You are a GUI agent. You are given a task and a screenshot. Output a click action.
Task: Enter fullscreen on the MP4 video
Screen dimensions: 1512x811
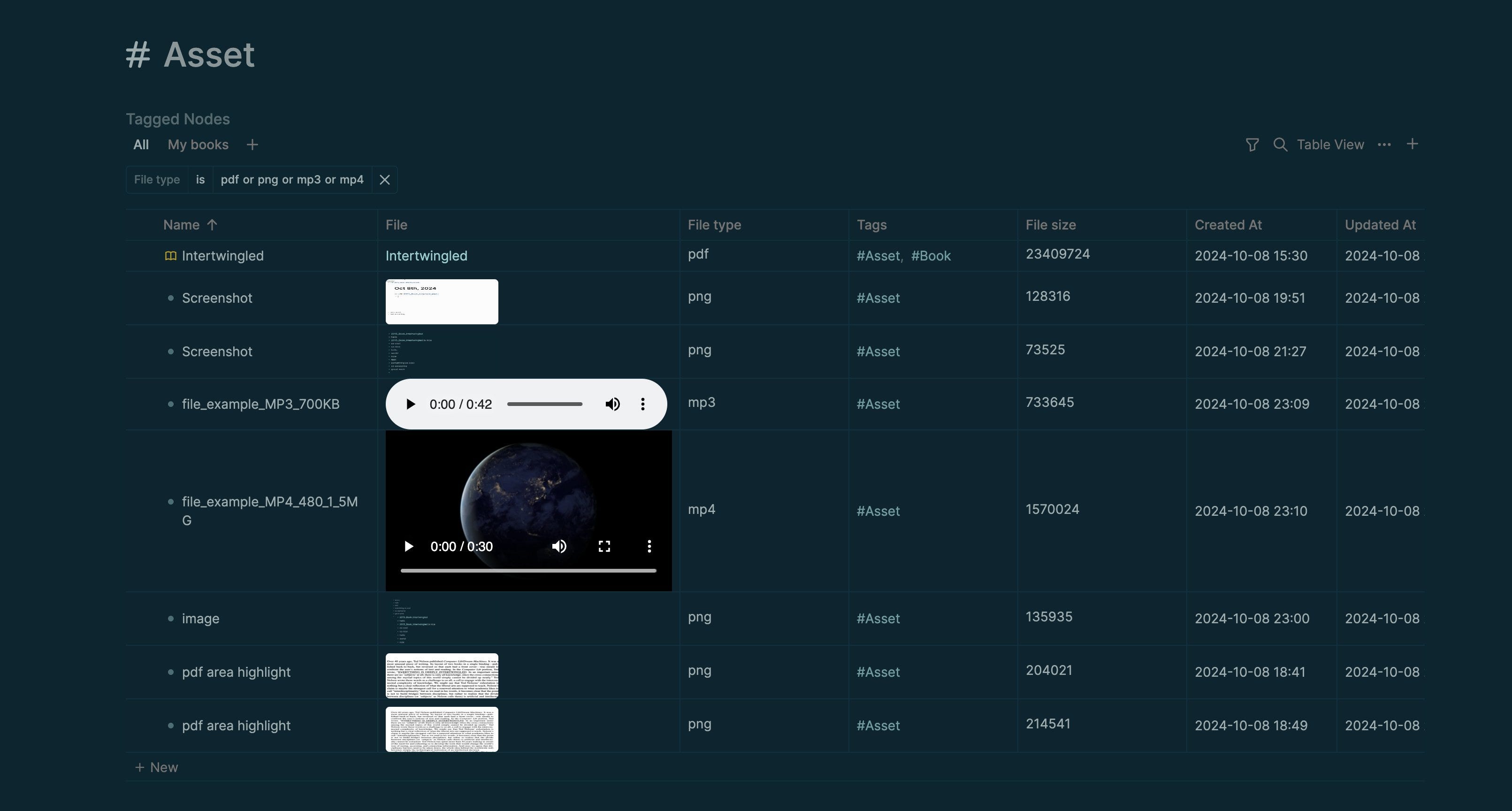coord(604,547)
